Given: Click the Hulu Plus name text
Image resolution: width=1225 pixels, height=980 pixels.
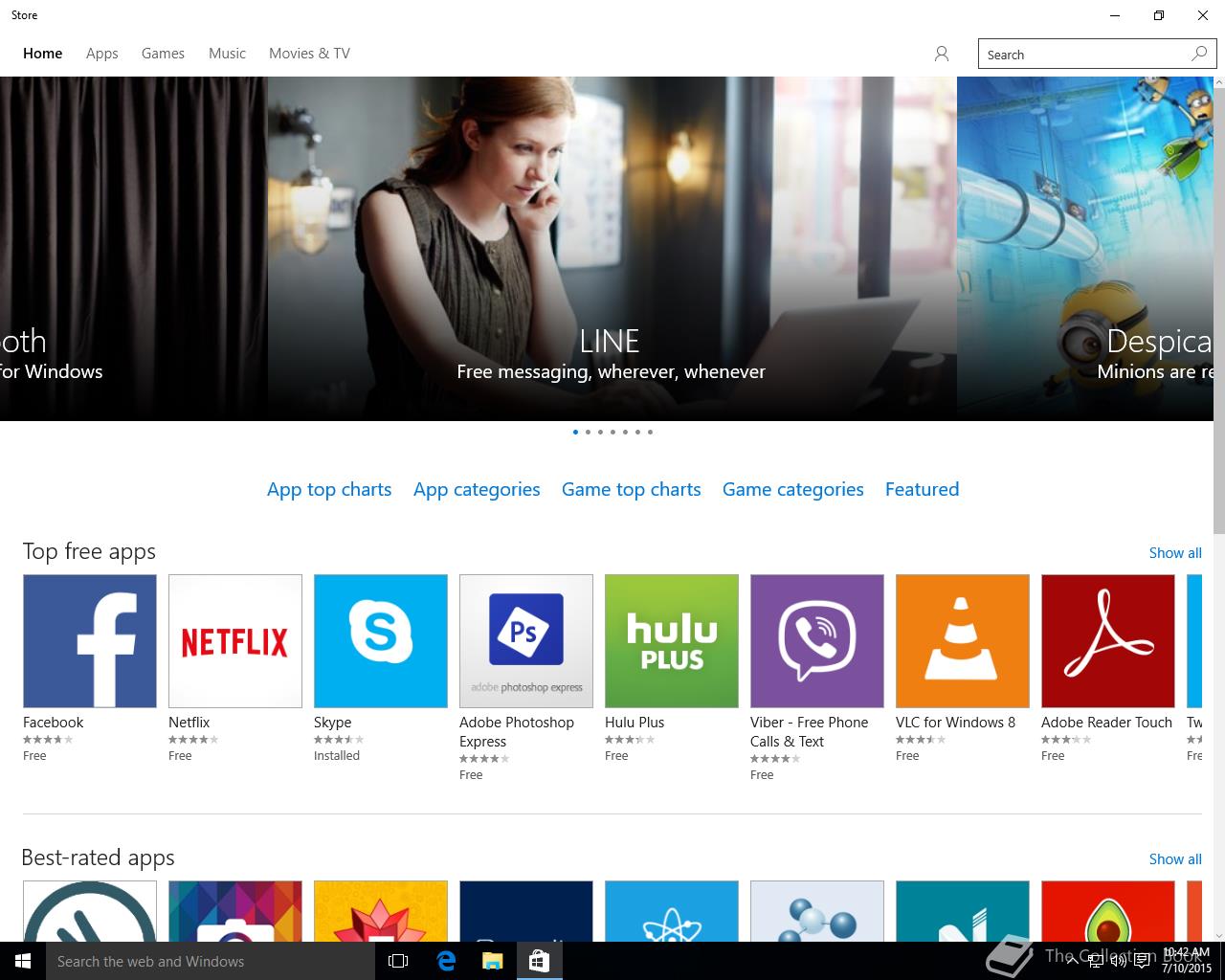Looking at the screenshot, I should pyautogui.click(x=635, y=723).
